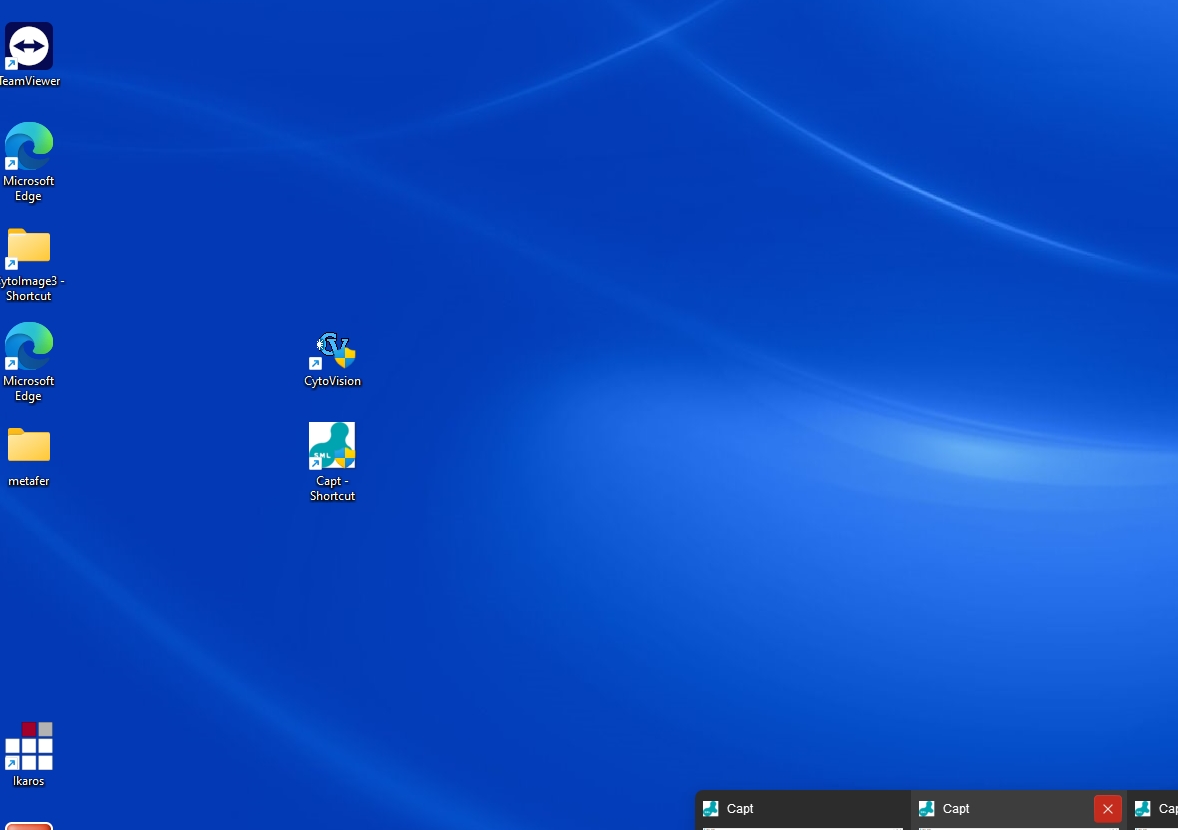Switch to the leftmost Capt window preview
The height and width of the screenshot is (830, 1178).
pos(800,809)
